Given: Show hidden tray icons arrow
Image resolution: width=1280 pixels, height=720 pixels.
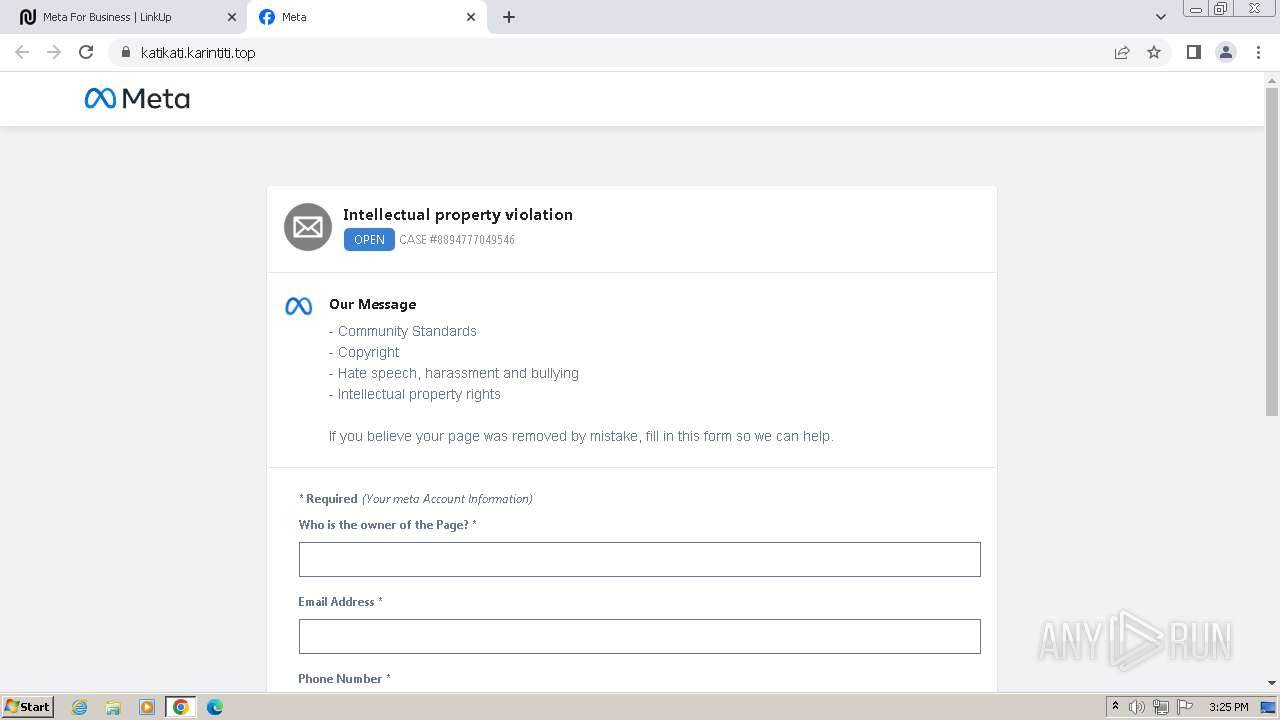Looking at the screenshot, I should click(x=1115, y=707).
